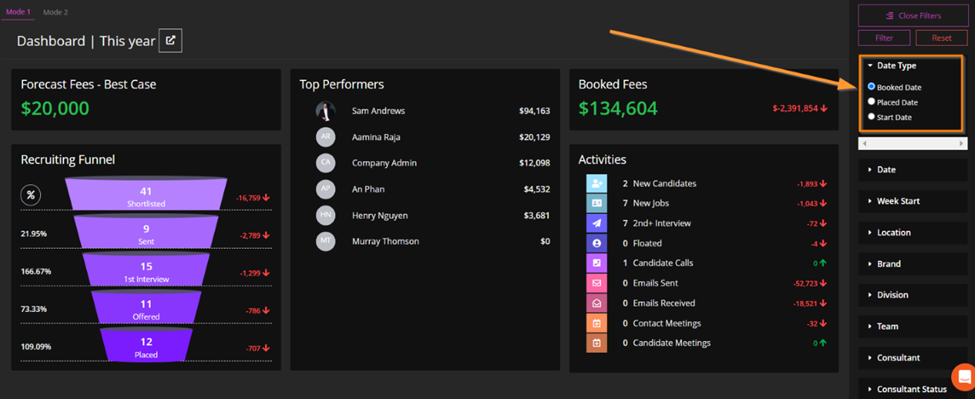
Task: Click Sam Andrews profile photo
Action: click(x=325, y=111)
